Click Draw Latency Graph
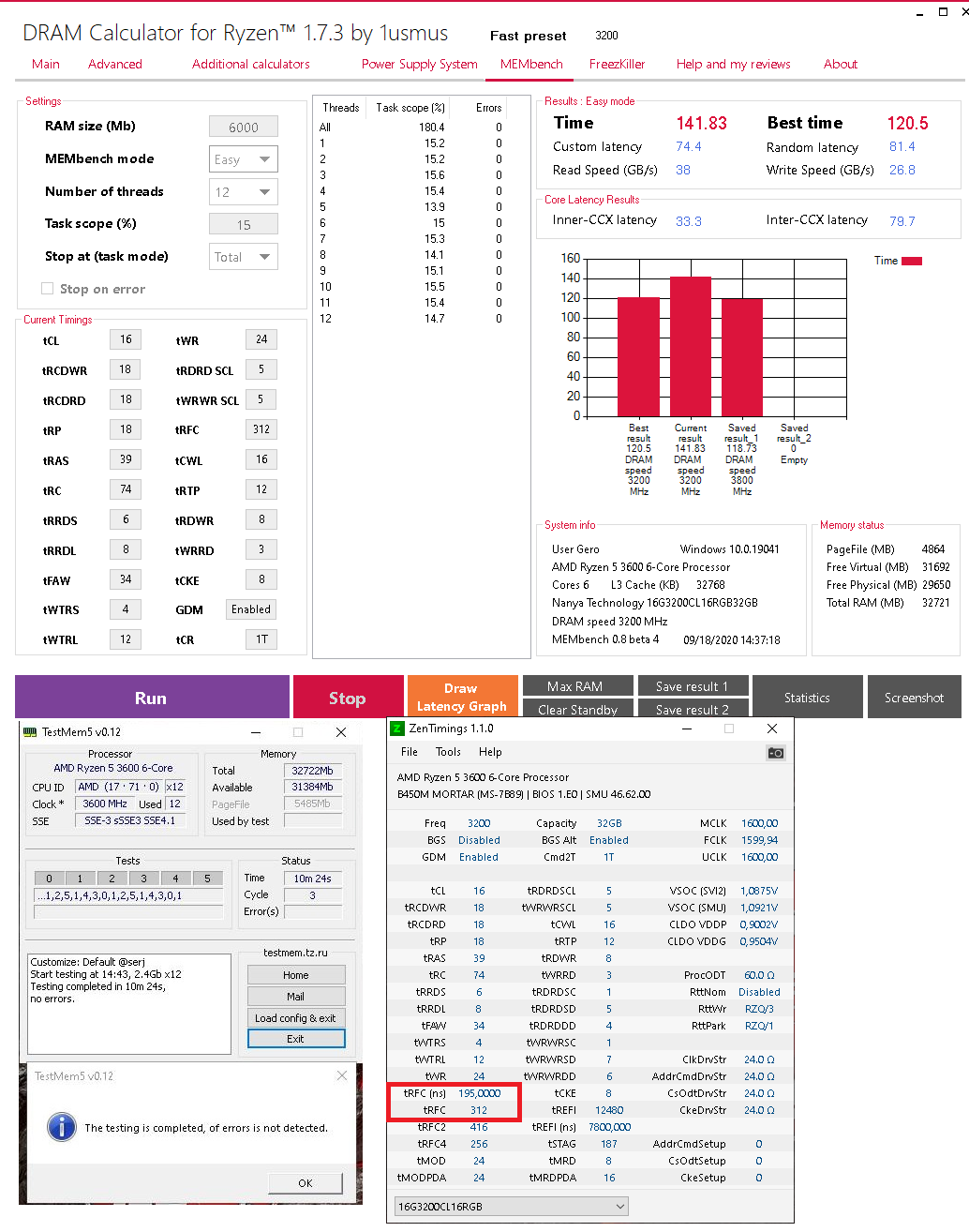Image resolution: width=969 pixels, height=1232 pixels. pyautogui.click(x=462, y=696)
